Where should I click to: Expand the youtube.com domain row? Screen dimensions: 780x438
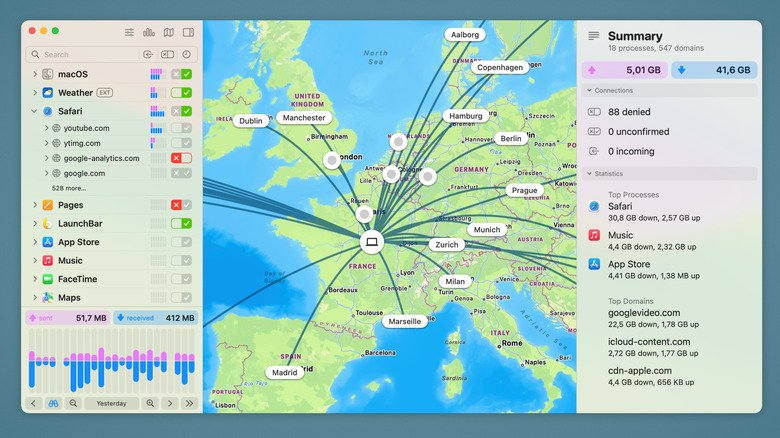click(46, 128)
